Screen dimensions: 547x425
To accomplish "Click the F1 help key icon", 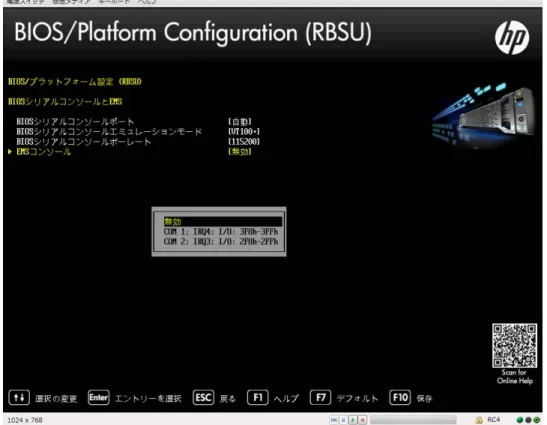I will click(257, 397).
